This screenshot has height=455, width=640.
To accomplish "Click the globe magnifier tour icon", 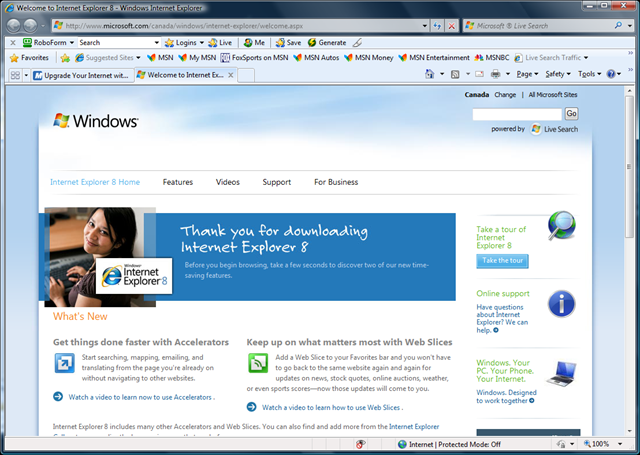I will pyautogui.click(x=562, y=225).
